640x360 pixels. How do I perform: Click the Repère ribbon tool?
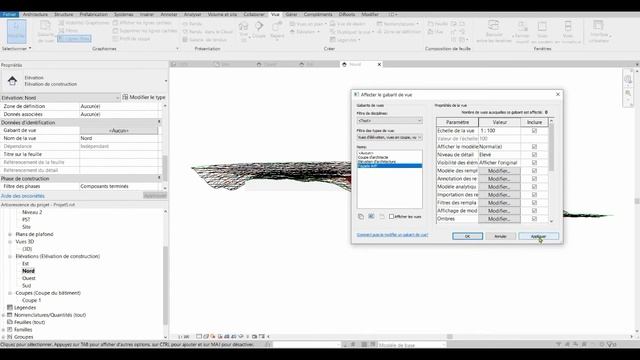(x=277, y=31)
